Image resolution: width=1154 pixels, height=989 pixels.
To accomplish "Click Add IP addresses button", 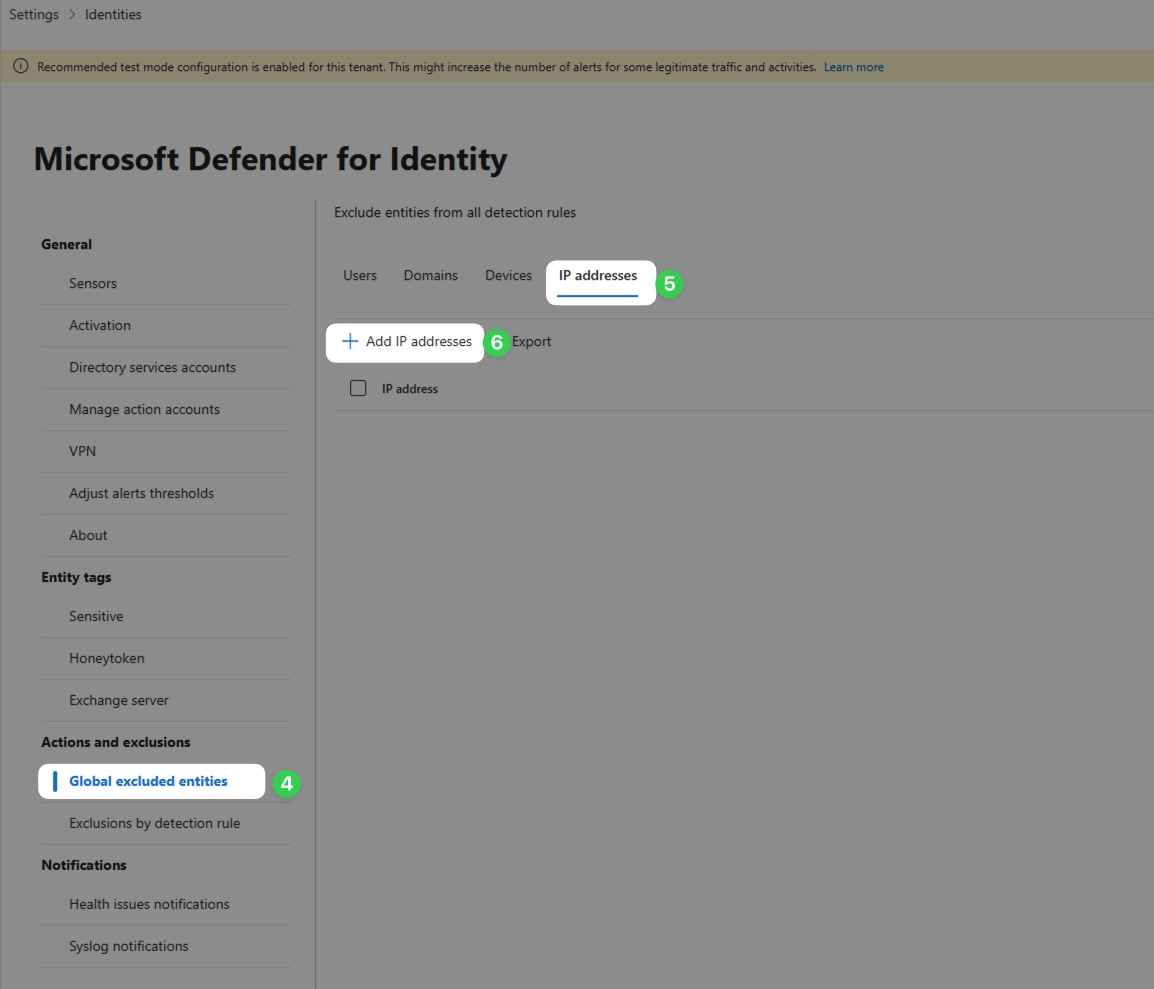I will coord(406,341).
